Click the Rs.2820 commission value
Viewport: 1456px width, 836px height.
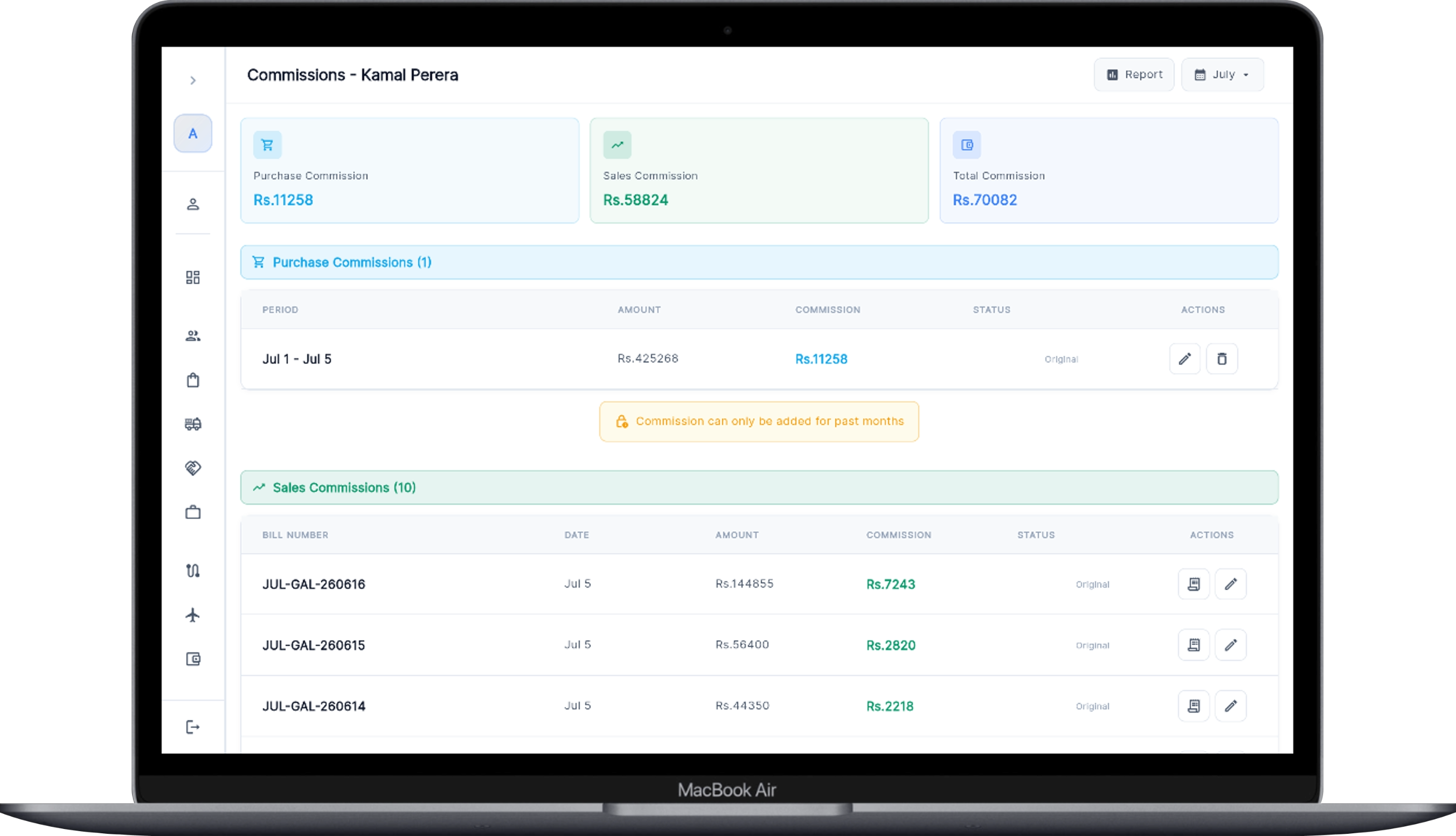890,645
